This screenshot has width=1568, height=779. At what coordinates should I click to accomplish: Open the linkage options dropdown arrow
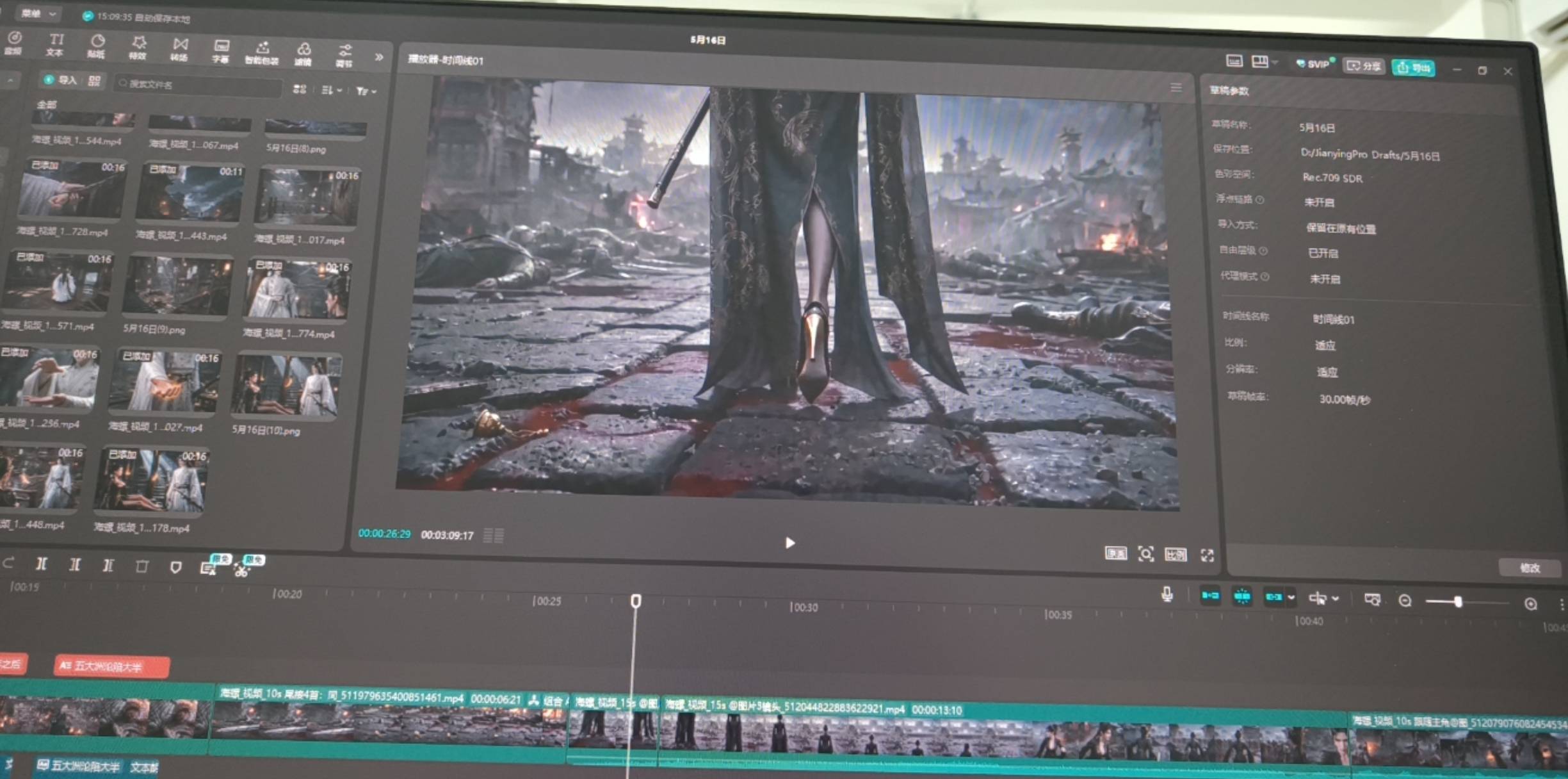1291,598
